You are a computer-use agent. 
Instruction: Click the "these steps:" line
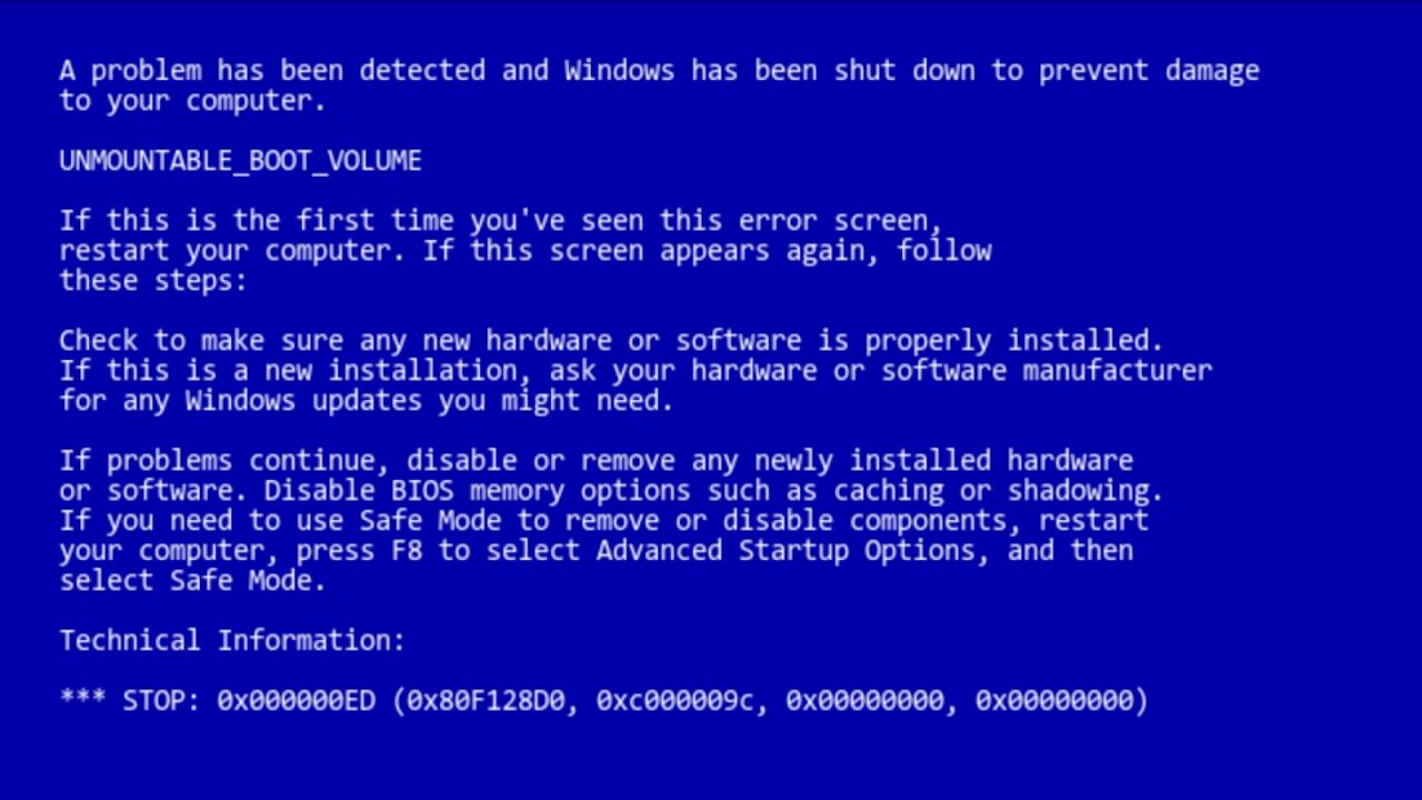(x=153, y=280)
